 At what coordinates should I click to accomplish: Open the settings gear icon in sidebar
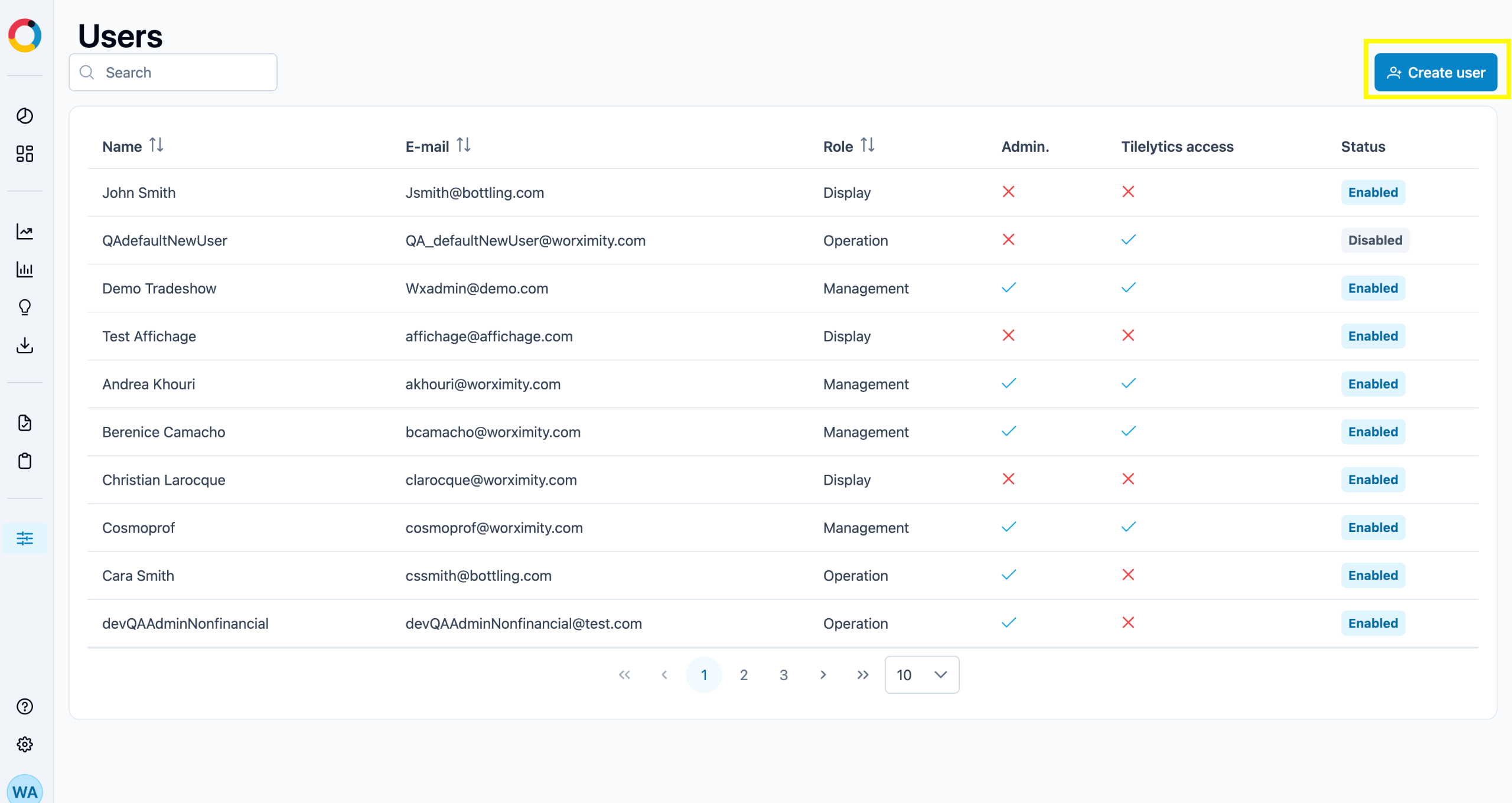coord(24,745)
